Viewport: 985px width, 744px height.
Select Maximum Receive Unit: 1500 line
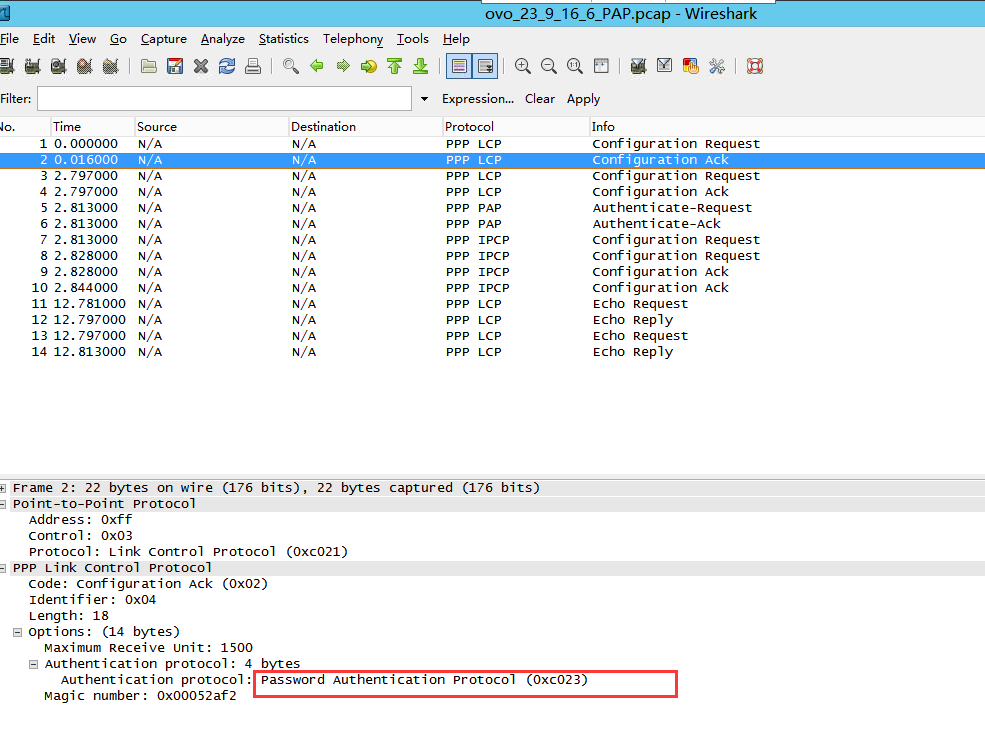(x=148, y=648)
